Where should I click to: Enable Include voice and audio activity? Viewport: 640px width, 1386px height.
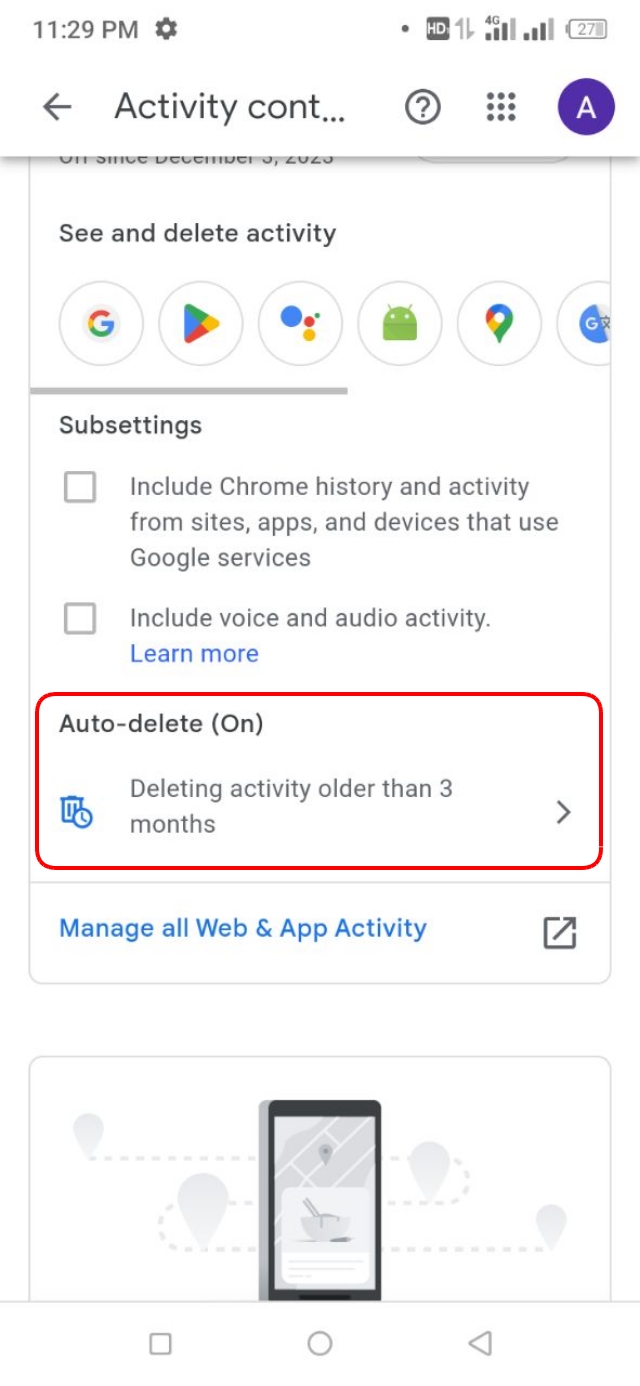[80, 618]
